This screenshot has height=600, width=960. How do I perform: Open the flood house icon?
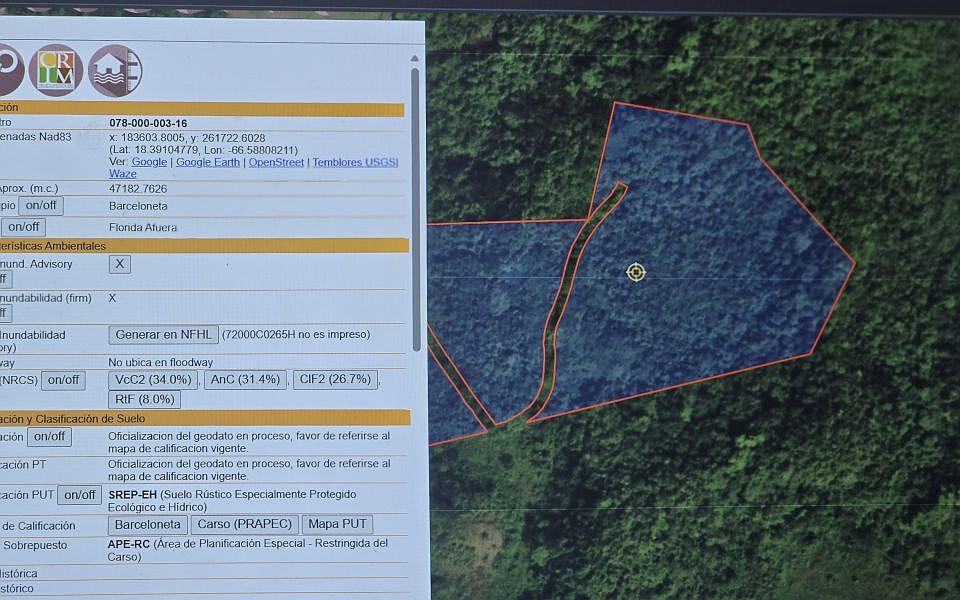[115, 71]
